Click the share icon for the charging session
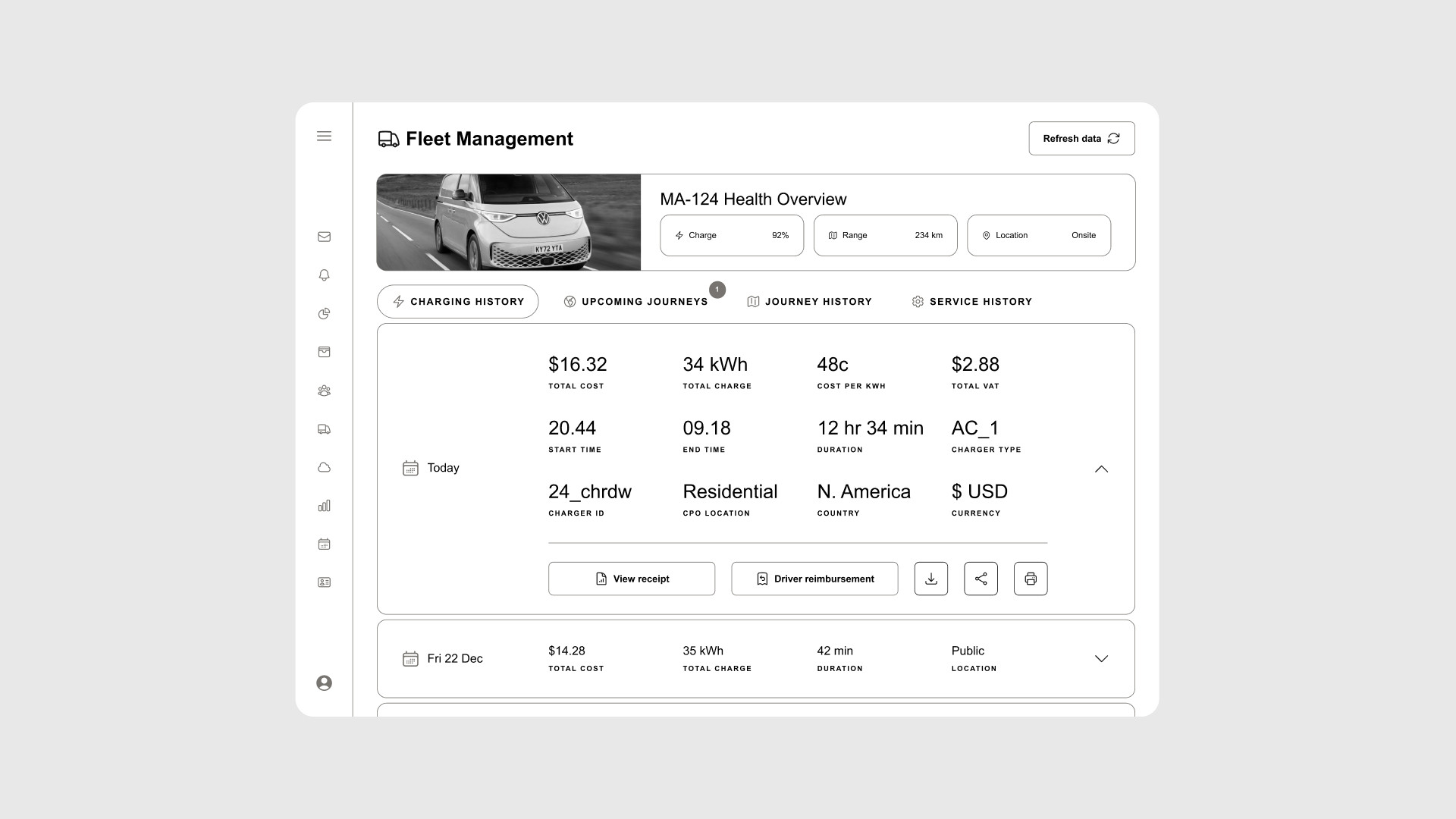Screen dimensions: 1456x819 [981, 579]
